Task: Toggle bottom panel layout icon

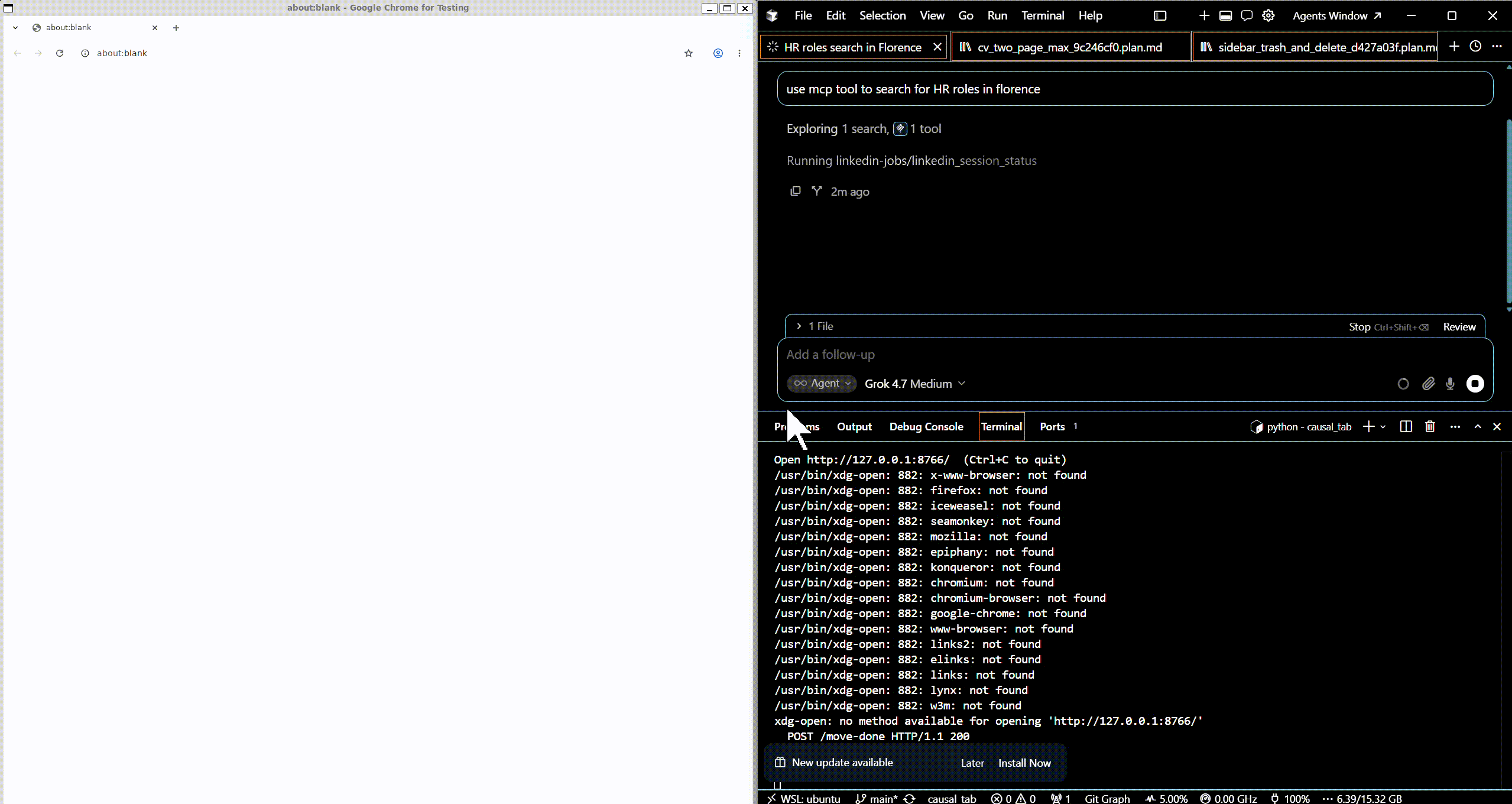Action: [1225, 16]
